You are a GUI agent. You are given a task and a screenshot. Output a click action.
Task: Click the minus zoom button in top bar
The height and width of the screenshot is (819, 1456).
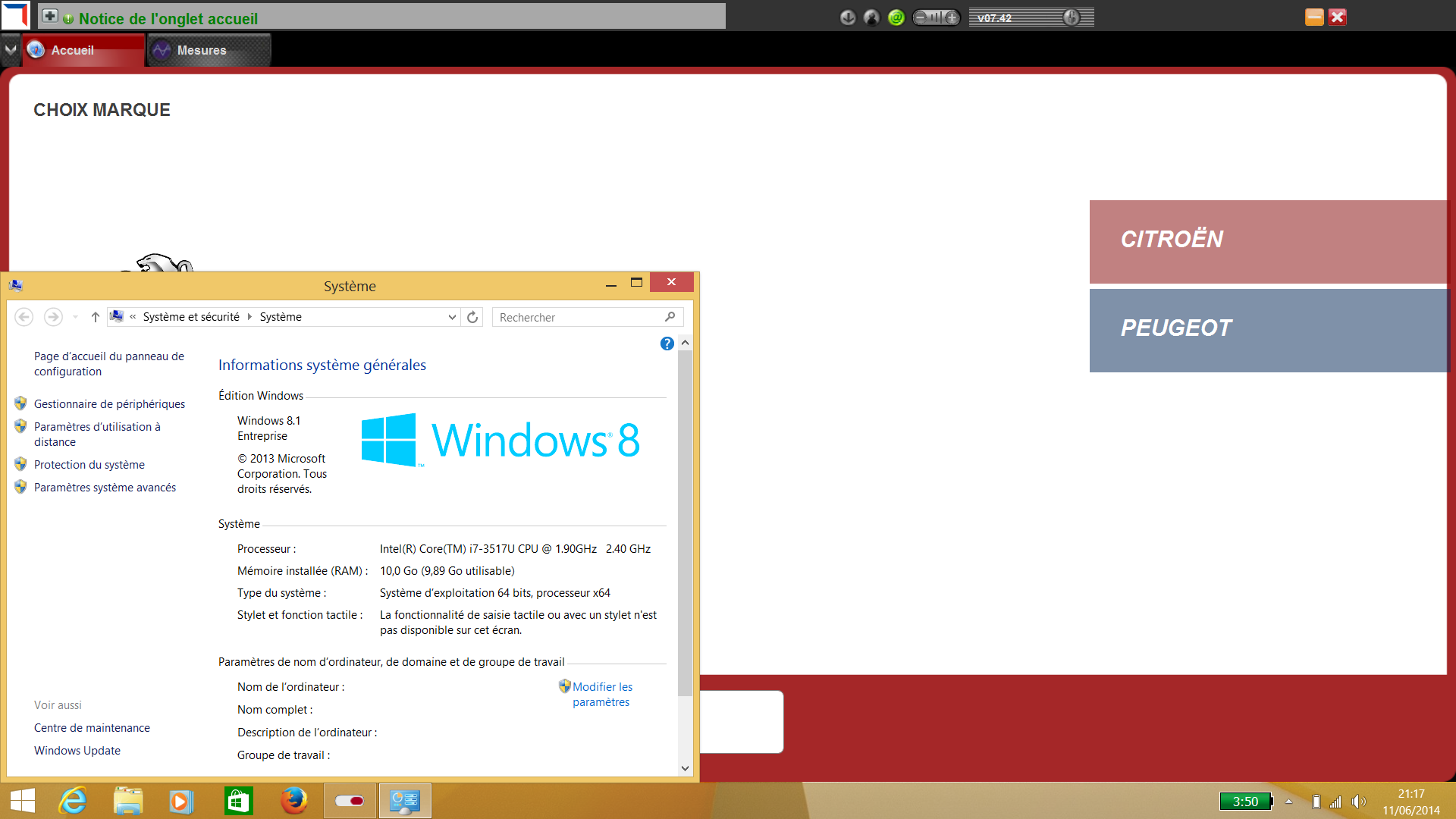pyautogui.click(x=921, y=17)
